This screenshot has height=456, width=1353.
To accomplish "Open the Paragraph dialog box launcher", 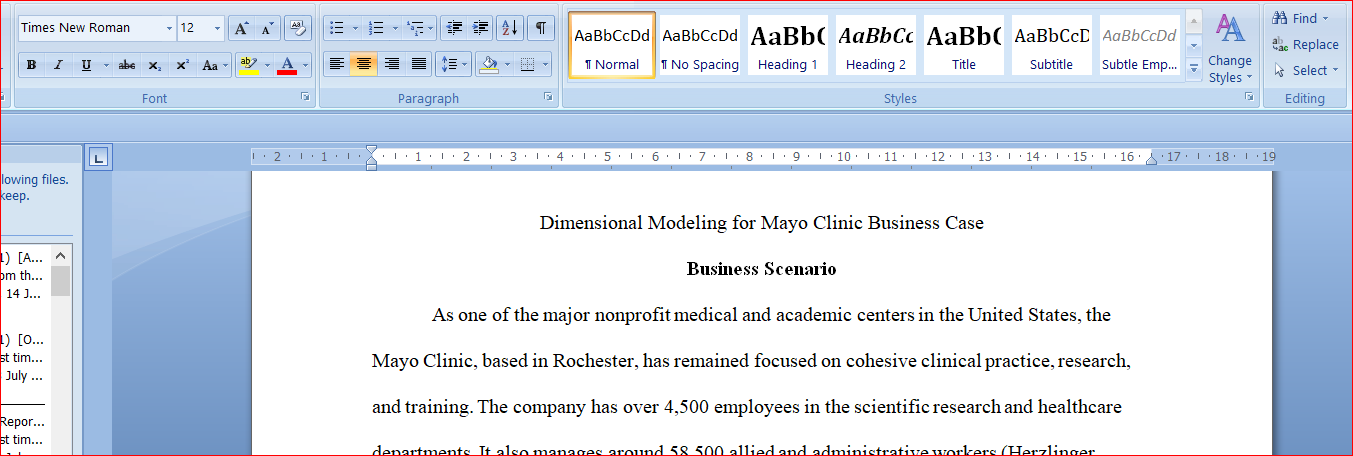I will (x=548, y=98).
